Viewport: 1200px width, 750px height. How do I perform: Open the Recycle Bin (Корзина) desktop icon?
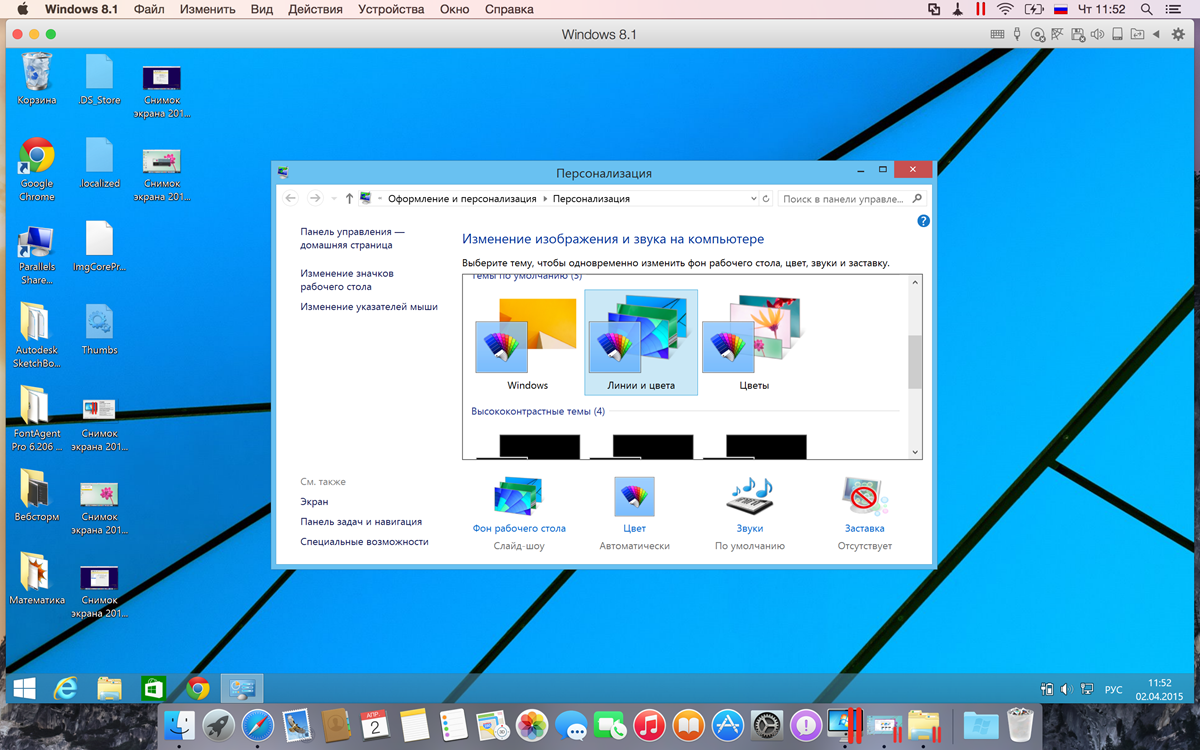37,73
